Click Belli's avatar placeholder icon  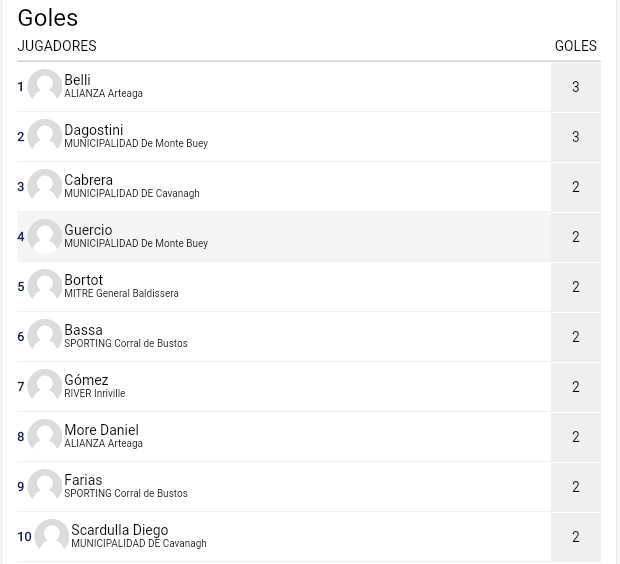coord(45,86)
